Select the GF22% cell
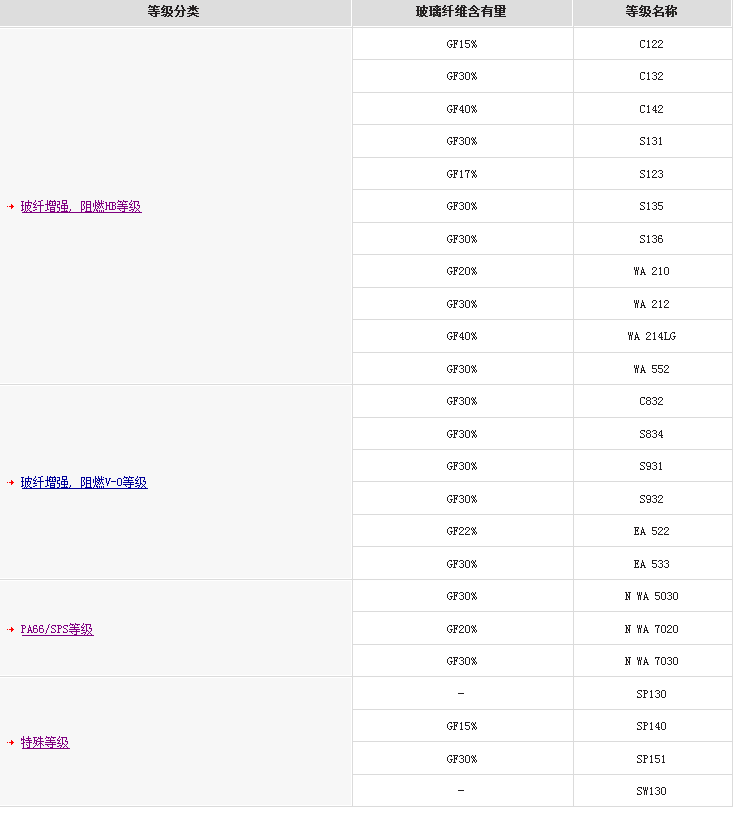 click(x=461, y=532)
